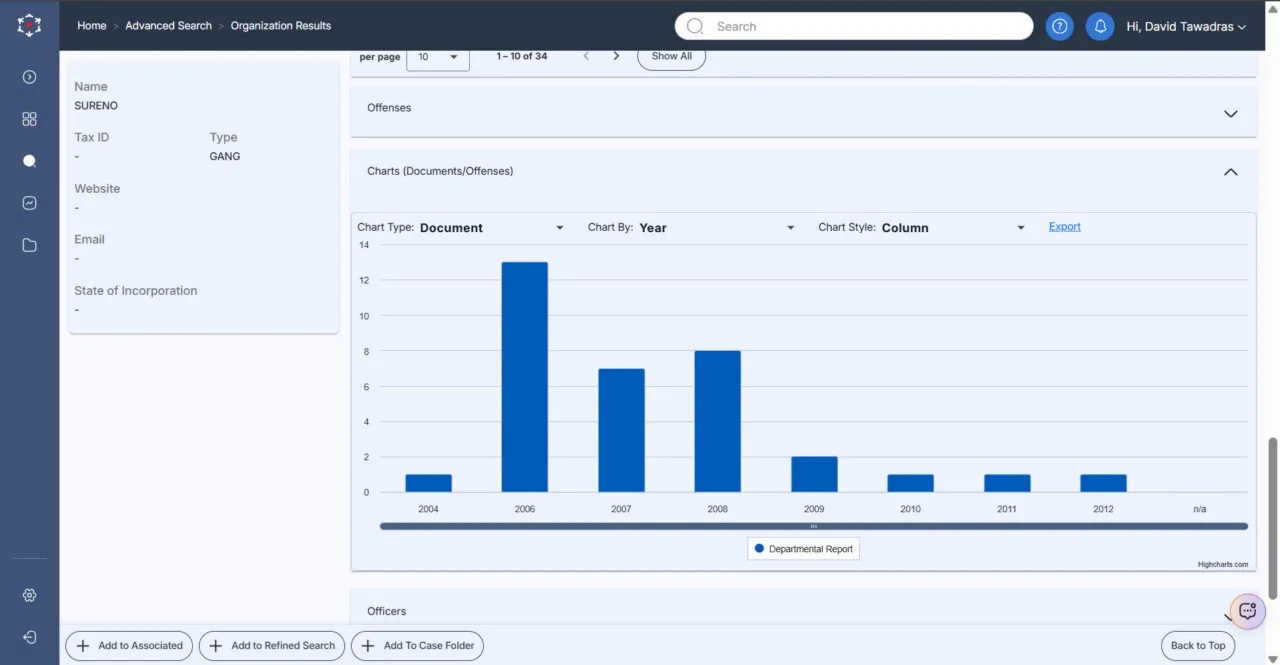Open the per page 10 dropdown

coord(438,57)
